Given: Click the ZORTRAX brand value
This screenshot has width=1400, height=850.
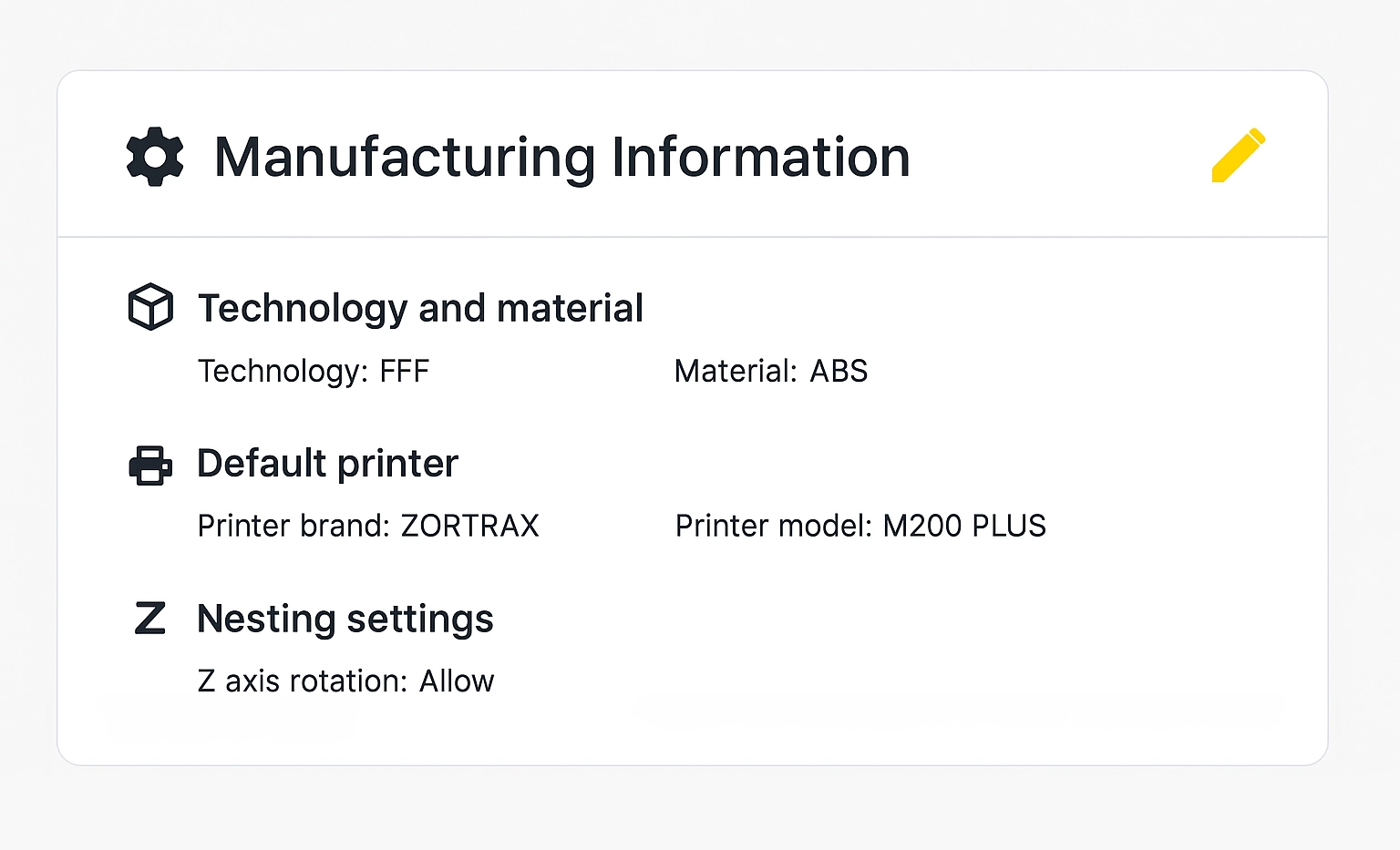Looking at the screenshot, I should coord(469,526).
